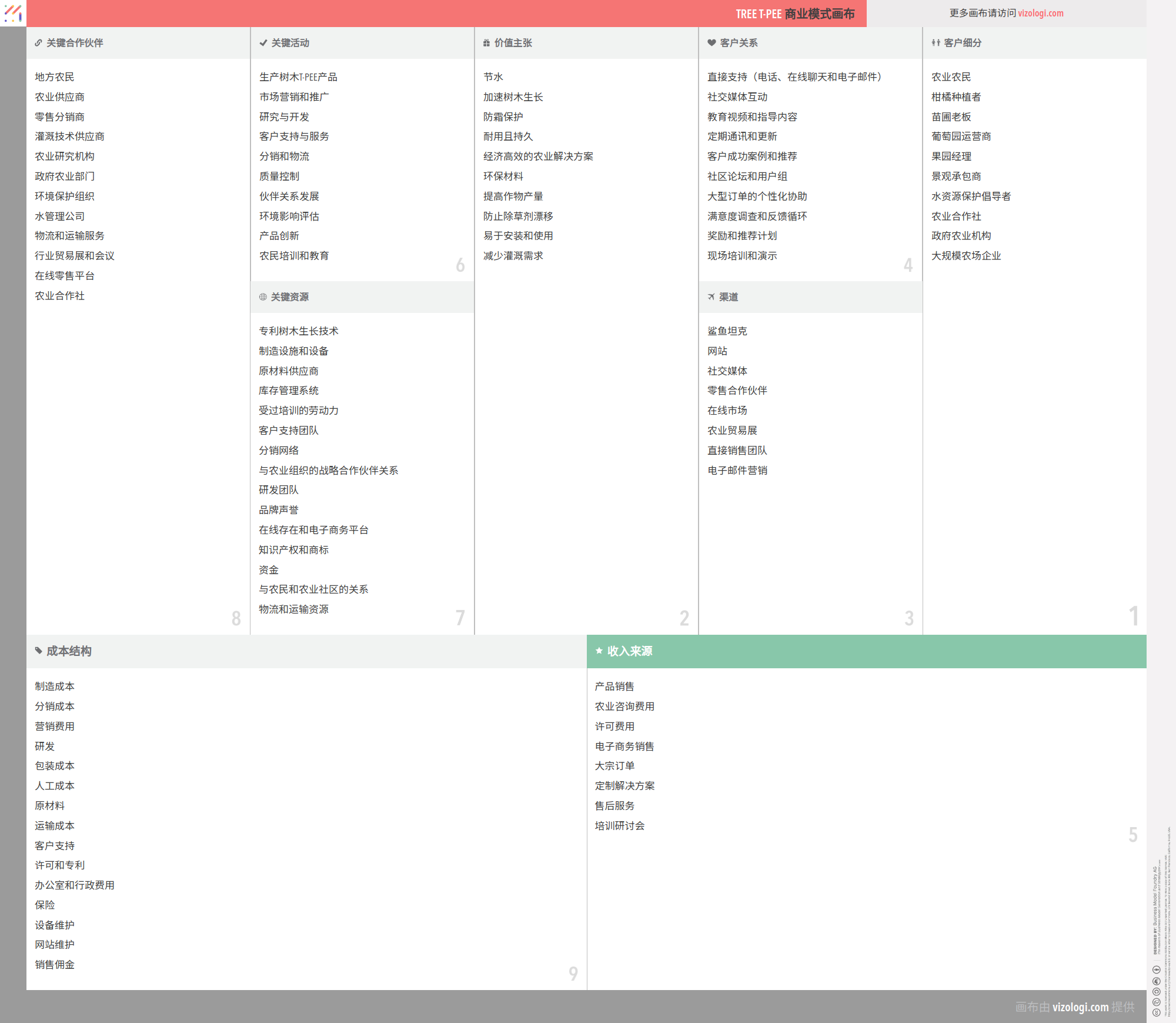This screenshot has height=1023, width=1176.
Task: Click the TREE T-PEE 商业模式画布 title
Action: (795, 14)
